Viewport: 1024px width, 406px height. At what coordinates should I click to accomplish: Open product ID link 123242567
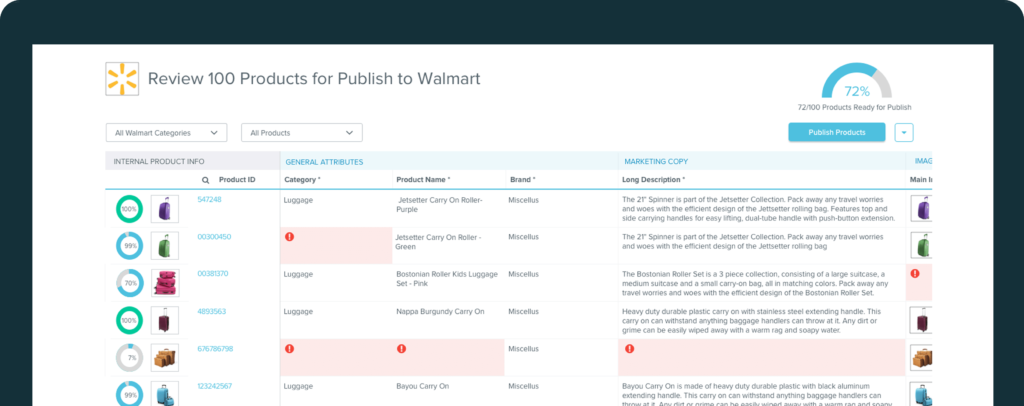215,386
